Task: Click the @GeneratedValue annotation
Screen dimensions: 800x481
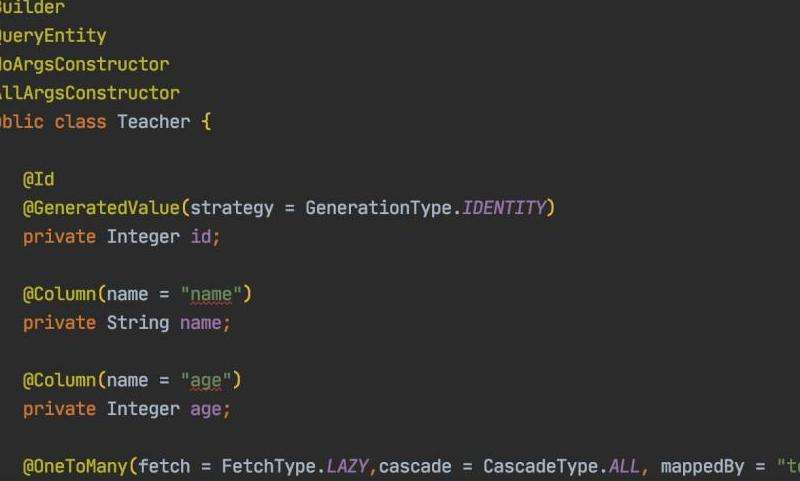Action: point(101,208)
